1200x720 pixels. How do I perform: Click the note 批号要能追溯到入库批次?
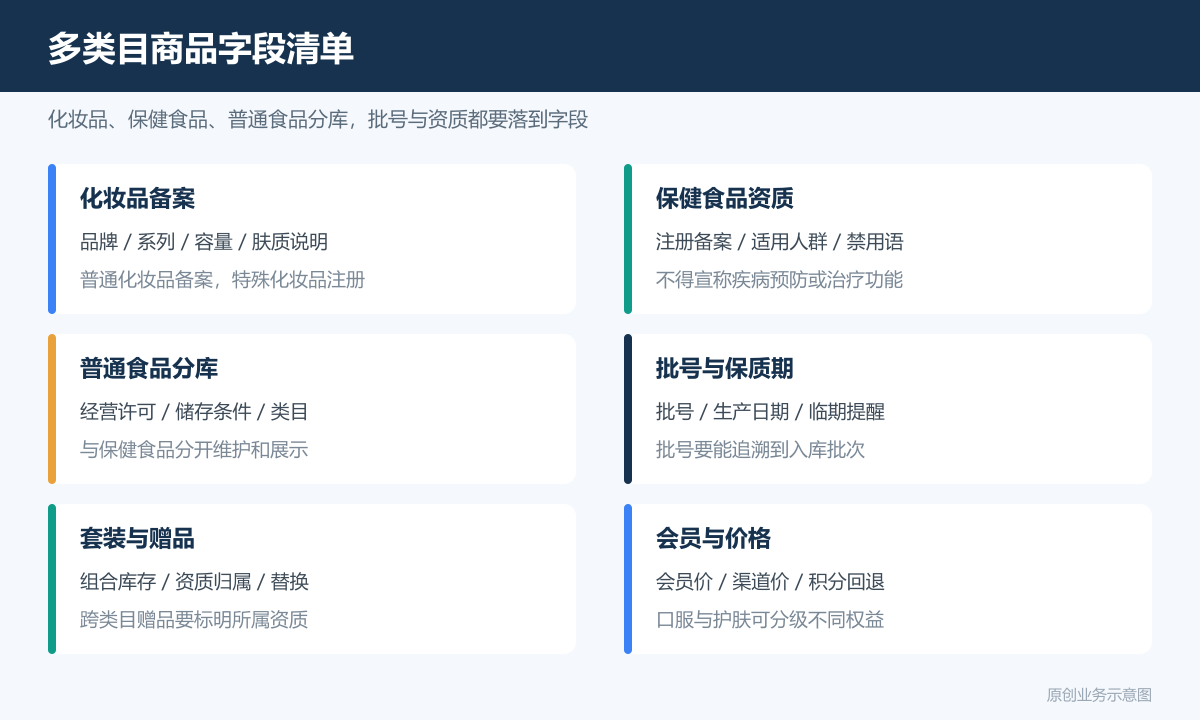coord(761,450)
